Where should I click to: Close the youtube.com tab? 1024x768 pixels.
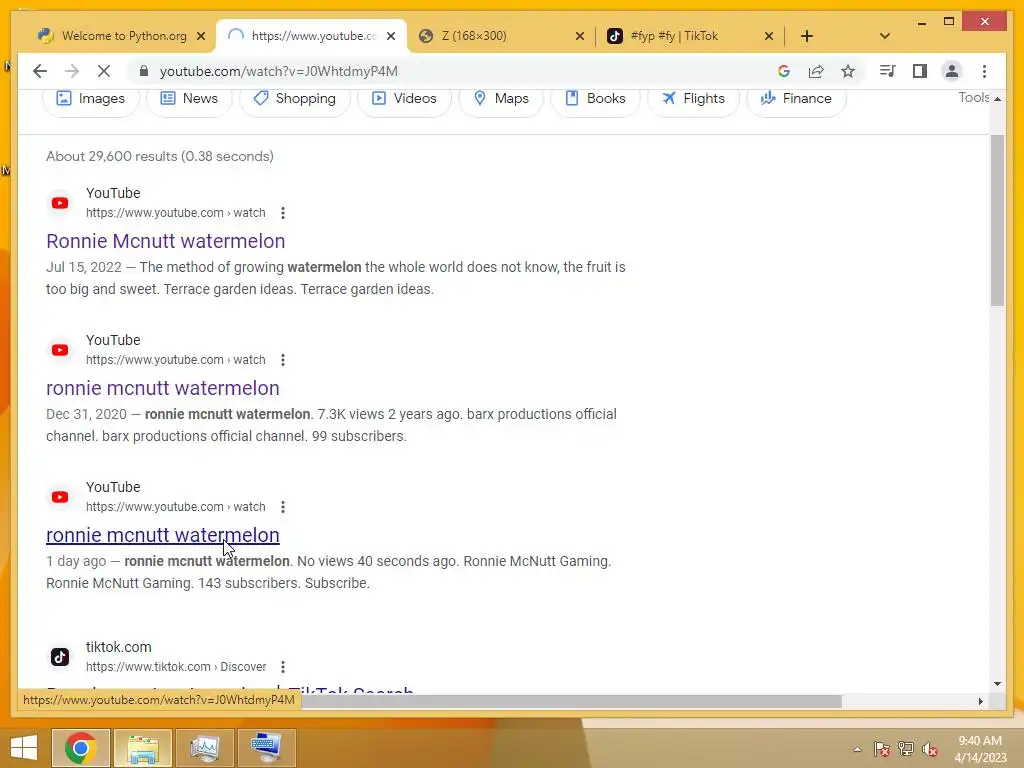click(x=391, y=36)
